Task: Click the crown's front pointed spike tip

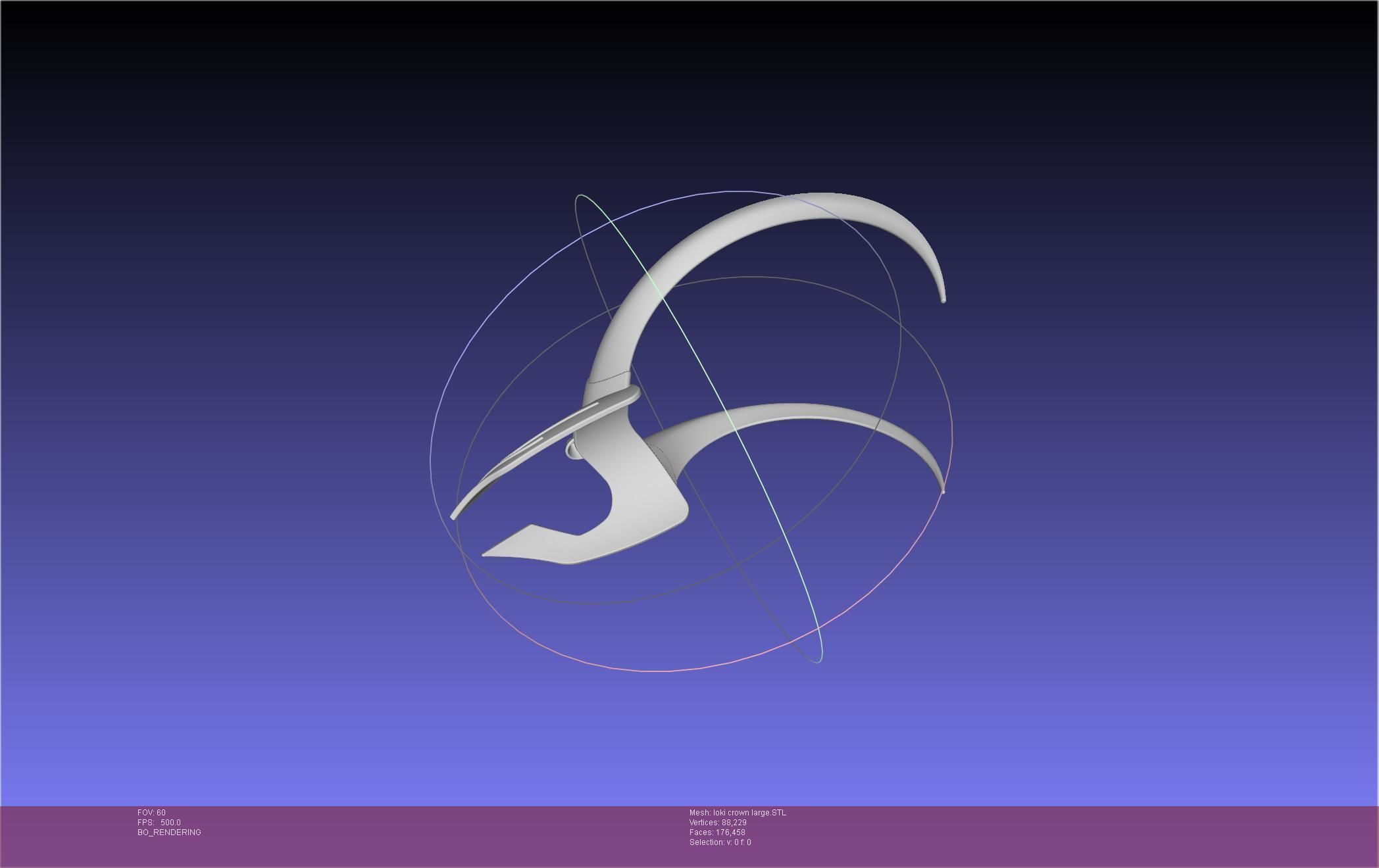Action: [453, 517]
